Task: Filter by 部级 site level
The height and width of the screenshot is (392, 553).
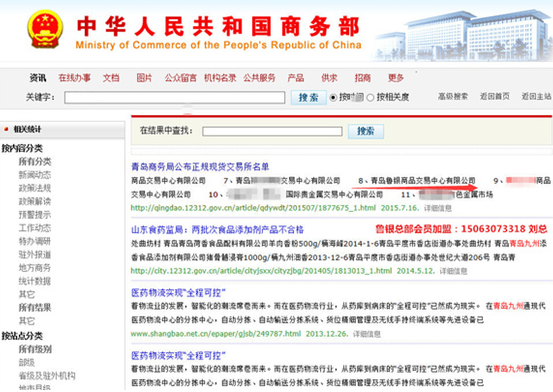Action: tap(27, 363)
